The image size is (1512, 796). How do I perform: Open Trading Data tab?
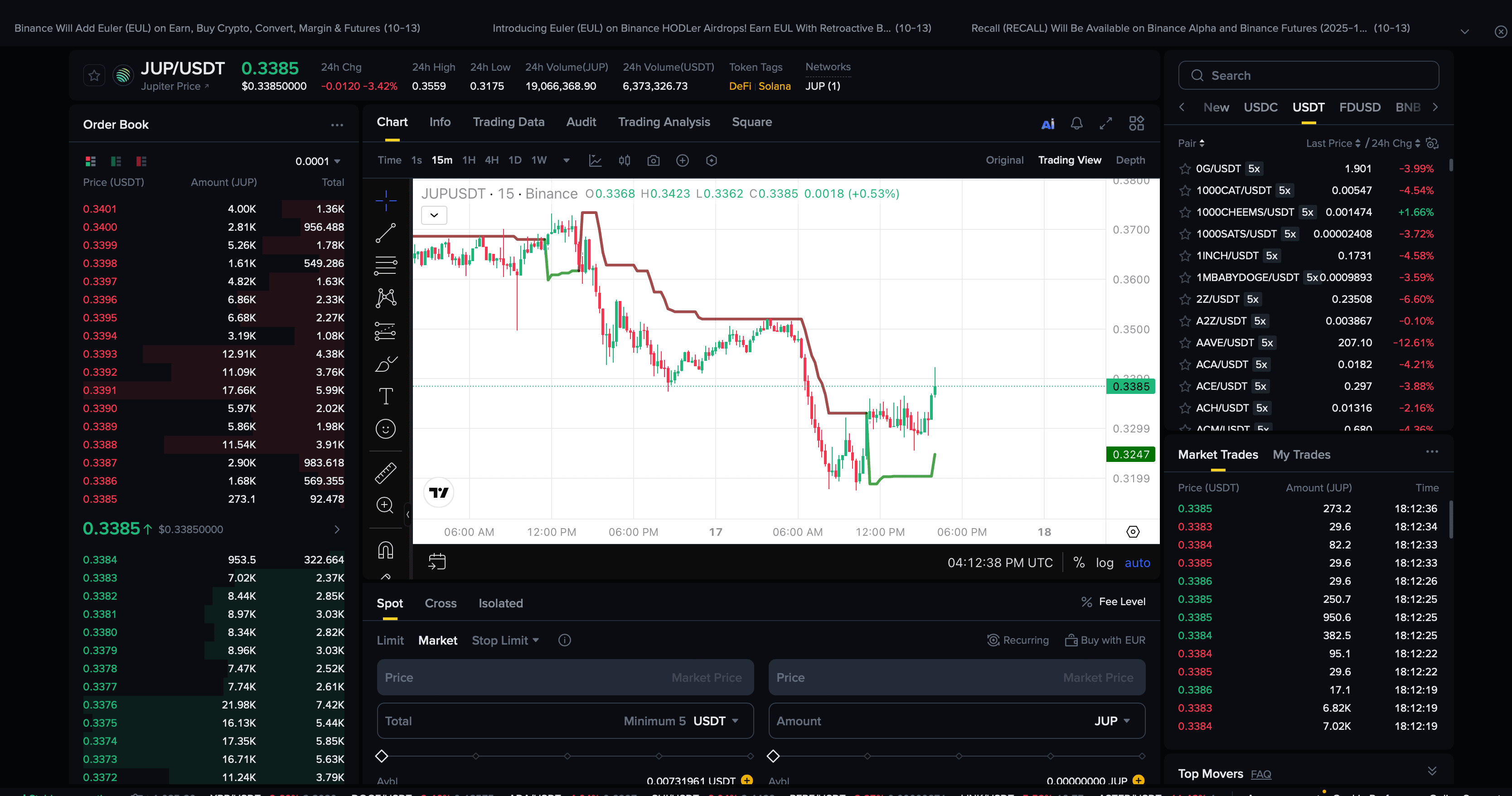coord(508,122)
